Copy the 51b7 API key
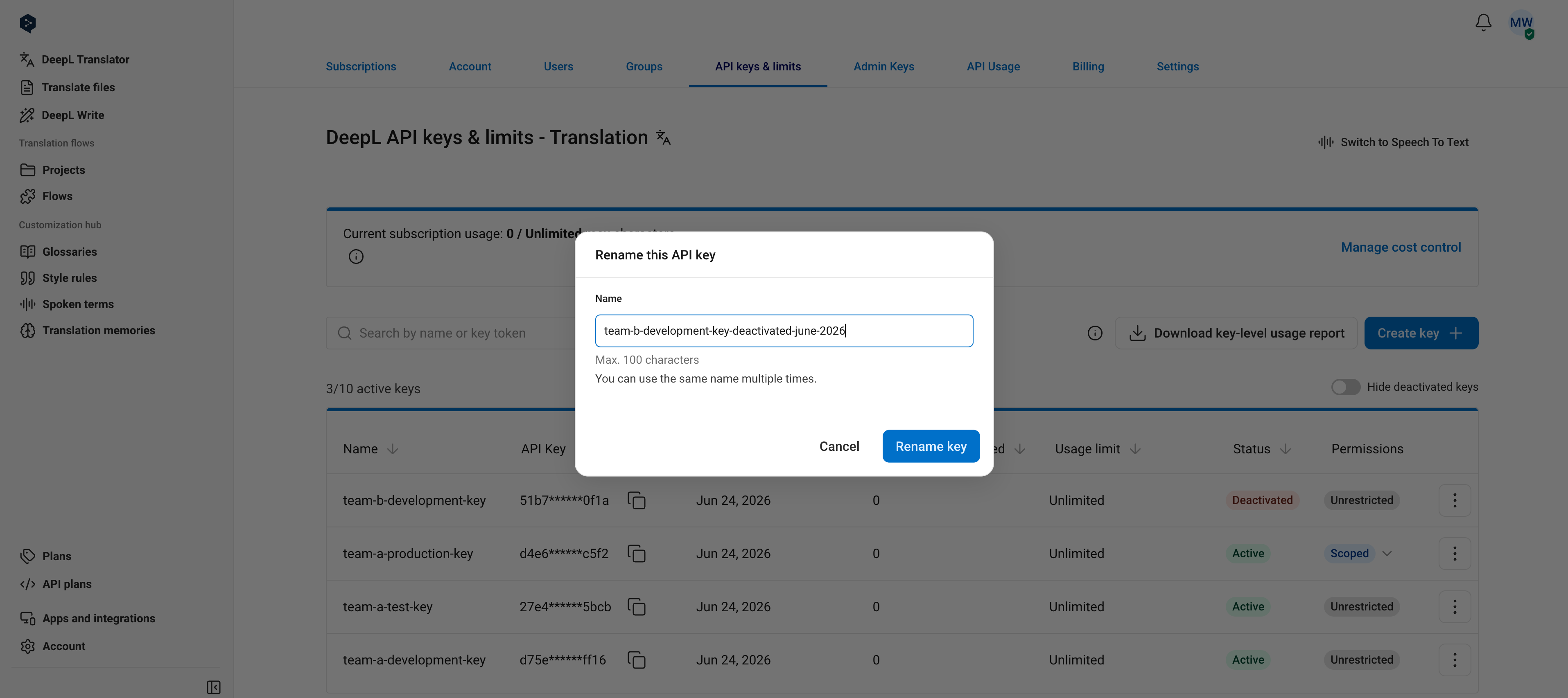 pyautogui.click(x=637, y=500)
